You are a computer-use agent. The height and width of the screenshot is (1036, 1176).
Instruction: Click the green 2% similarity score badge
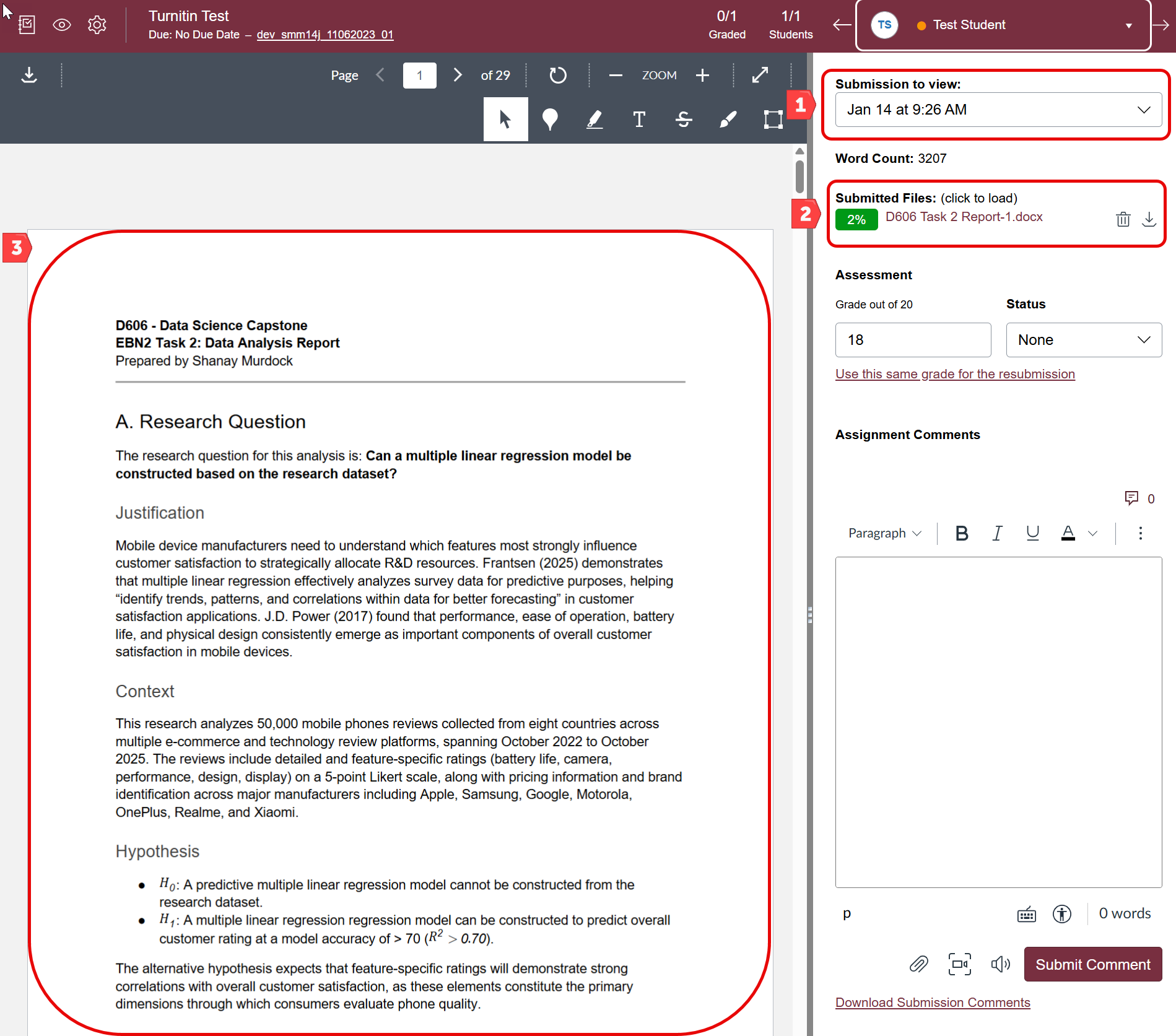tap(856, 219)
